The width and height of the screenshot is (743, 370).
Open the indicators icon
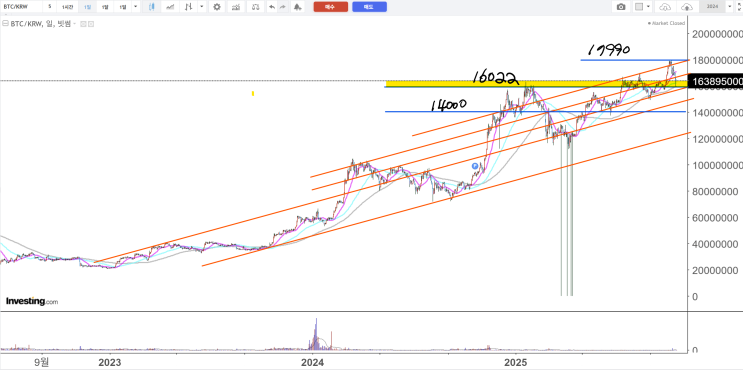(x=236, y=7)
